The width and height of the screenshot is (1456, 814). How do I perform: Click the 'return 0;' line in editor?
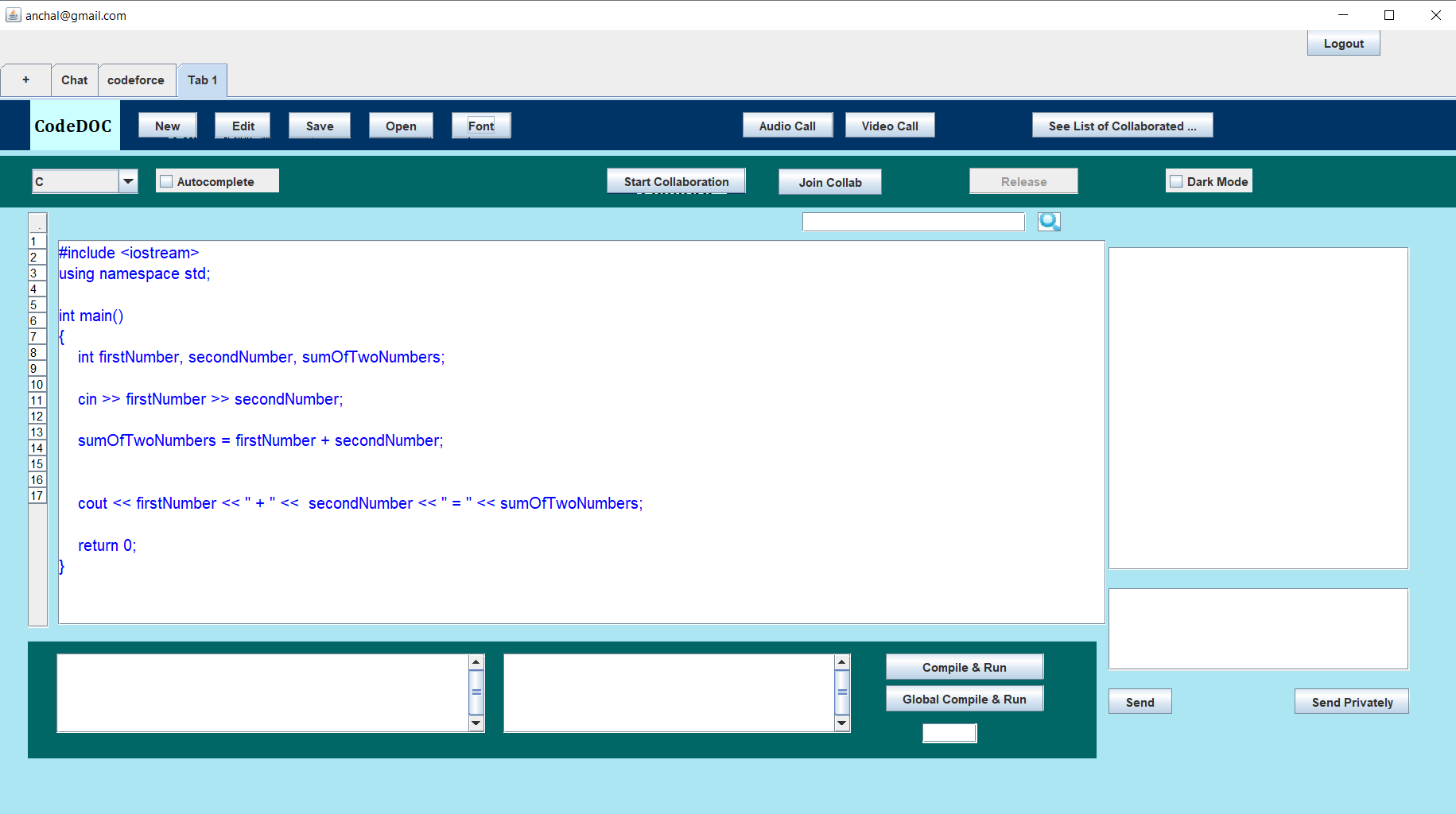point(107,545)
